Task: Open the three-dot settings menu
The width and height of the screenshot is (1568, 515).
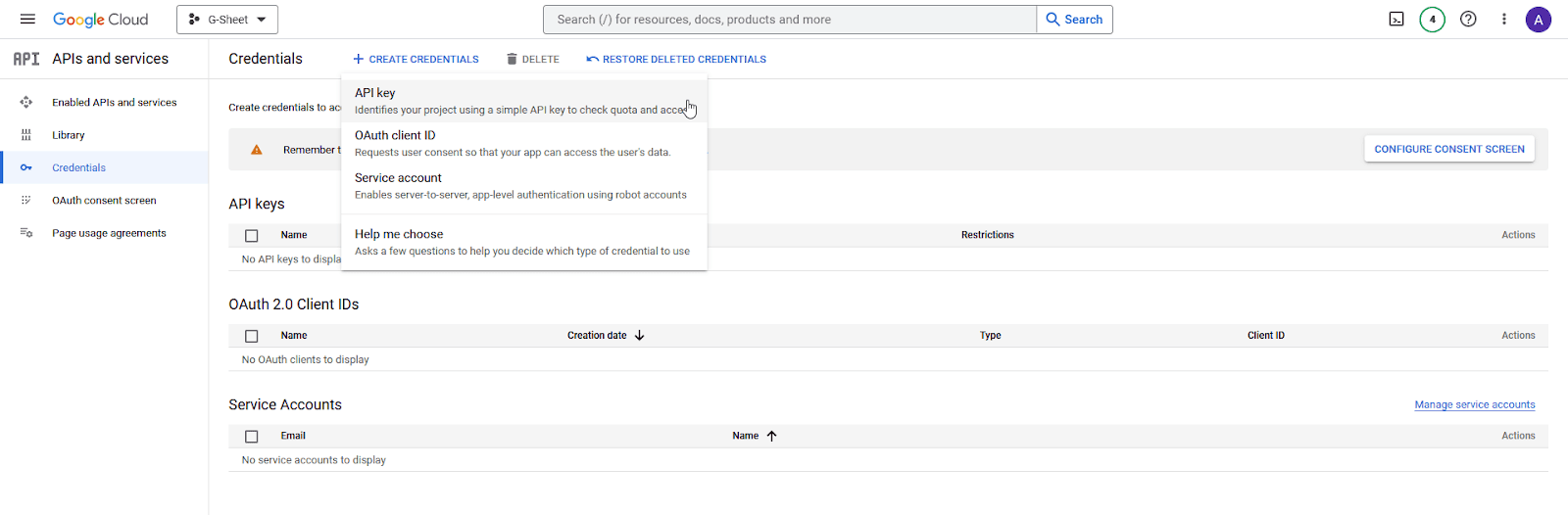Action: coord(1504,20)
